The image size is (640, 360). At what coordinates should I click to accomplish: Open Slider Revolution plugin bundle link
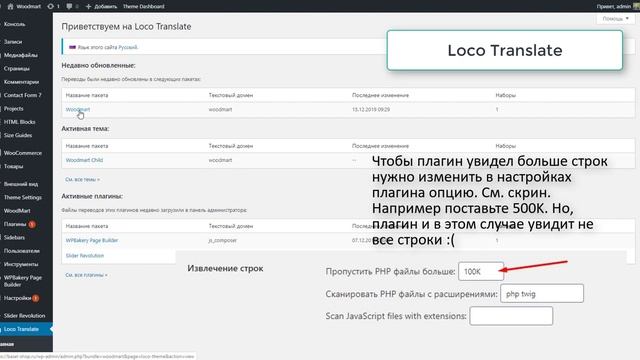(85, 256)
